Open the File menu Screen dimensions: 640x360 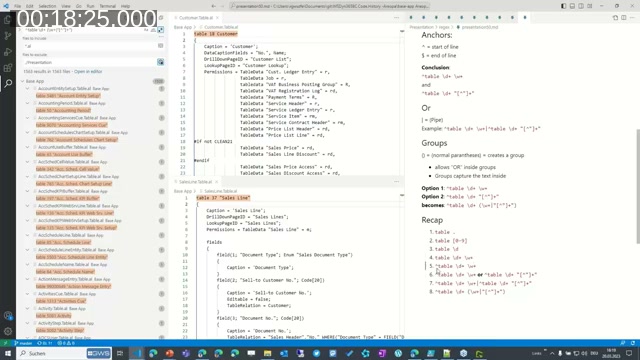(x=17, y=6)
